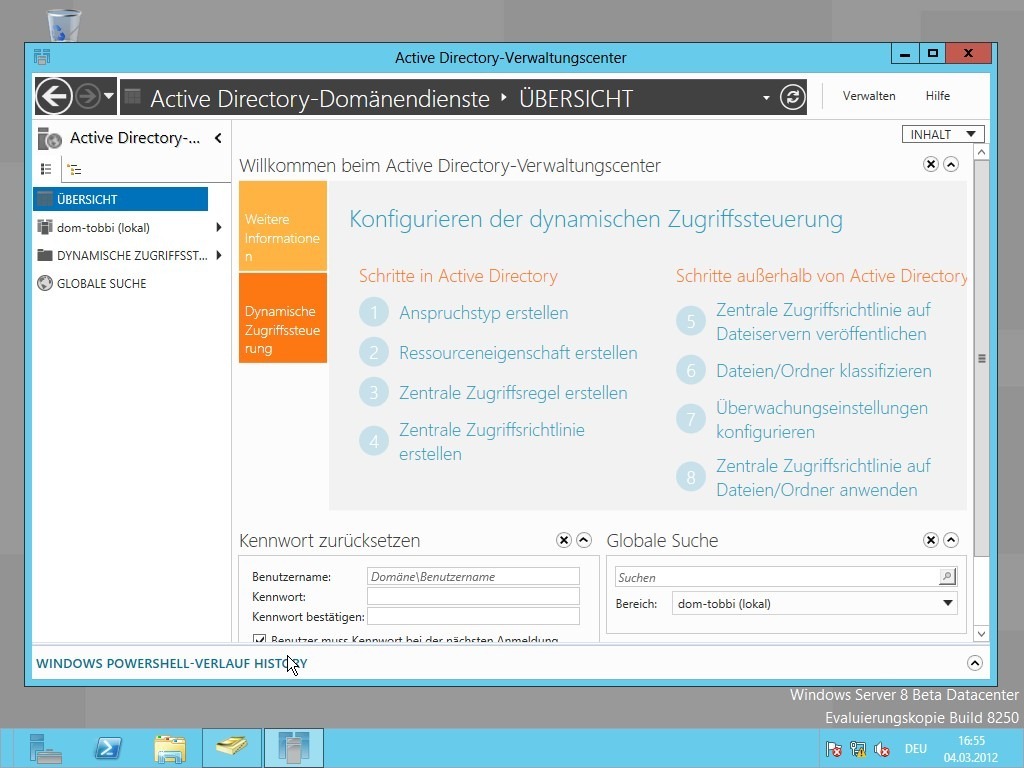Expand the DYNAMISCHE ZUGRIFFSST... submenu arrow

(x=218, y=255)
